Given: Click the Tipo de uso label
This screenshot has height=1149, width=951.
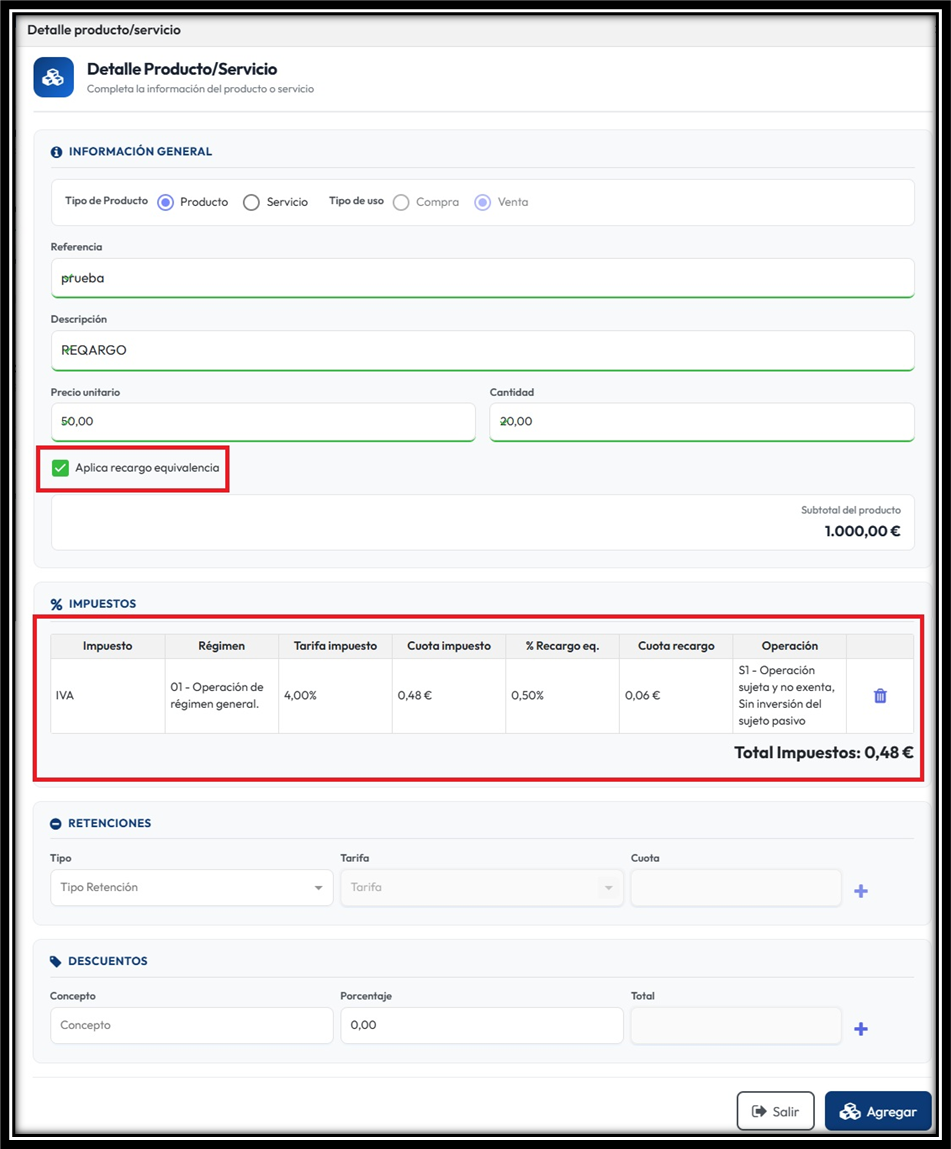Looking at the screenshot, I should pyautogui.click(x=356, y=201).
